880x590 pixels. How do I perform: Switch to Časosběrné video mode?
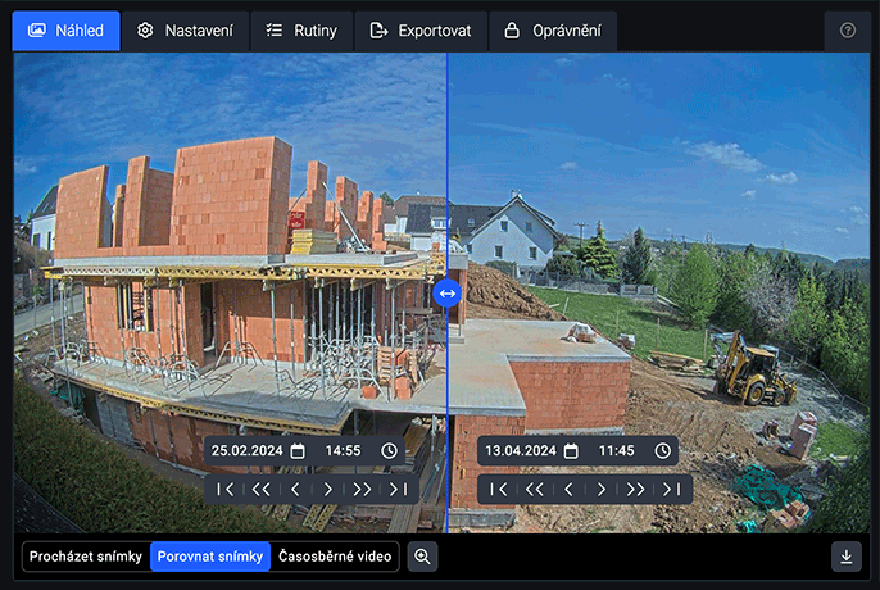coord(335,556)
